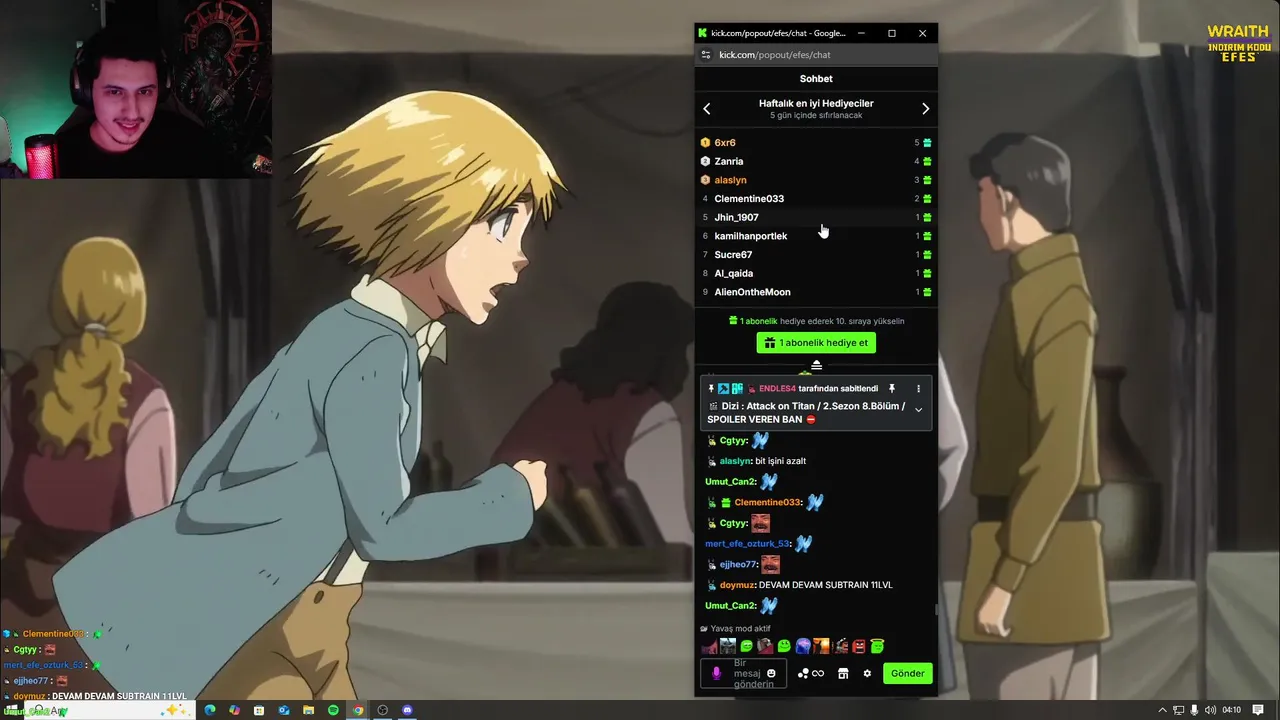The height and width of the screenshot is (720, 1280).
Task: Insert the green halo emote
Action: (877, 646)
